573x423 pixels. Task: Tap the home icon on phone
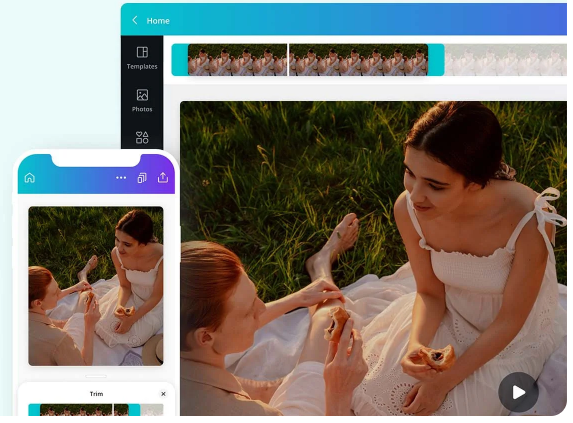(30, 178)
